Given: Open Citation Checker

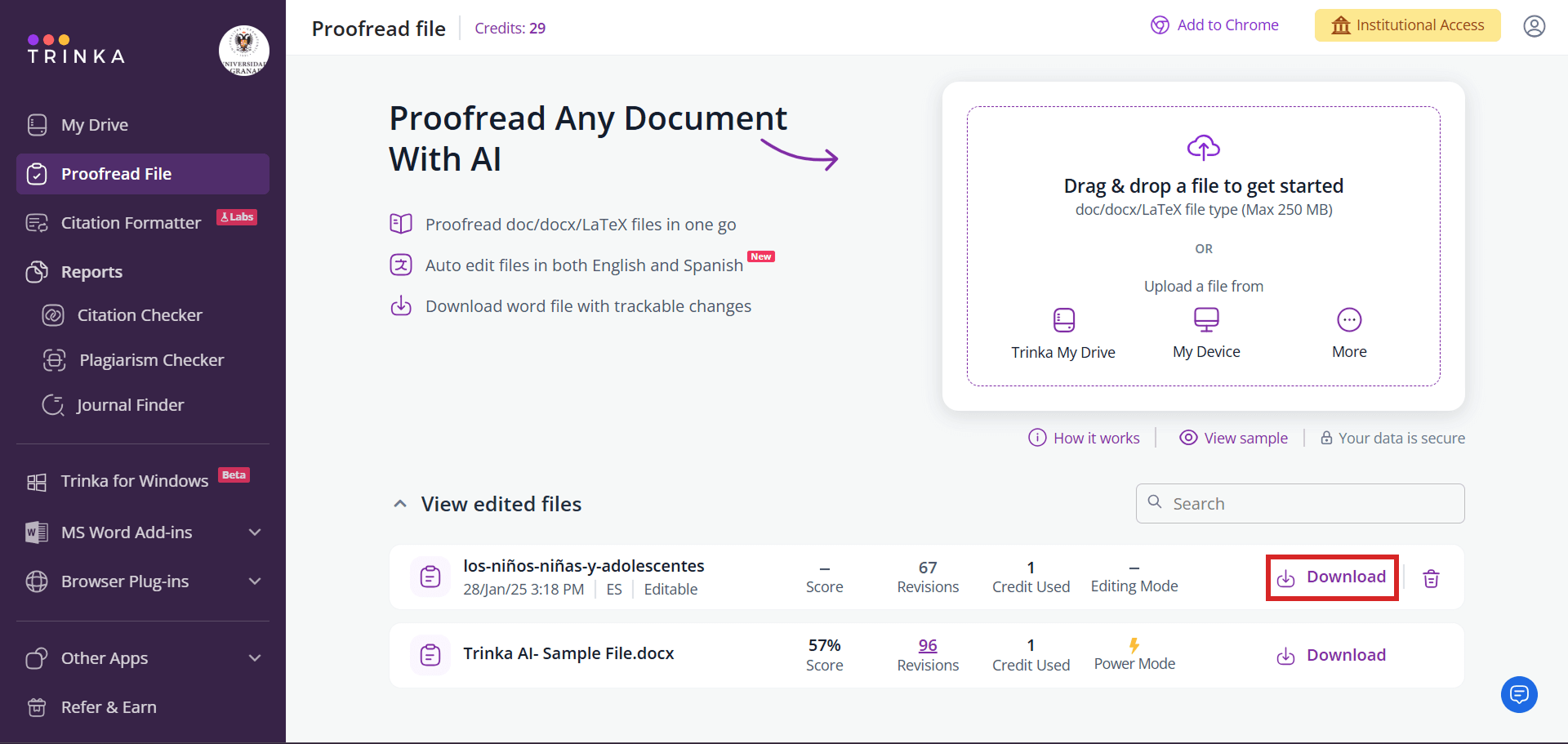Looking at the screenshot, I should tap(140, 315).
